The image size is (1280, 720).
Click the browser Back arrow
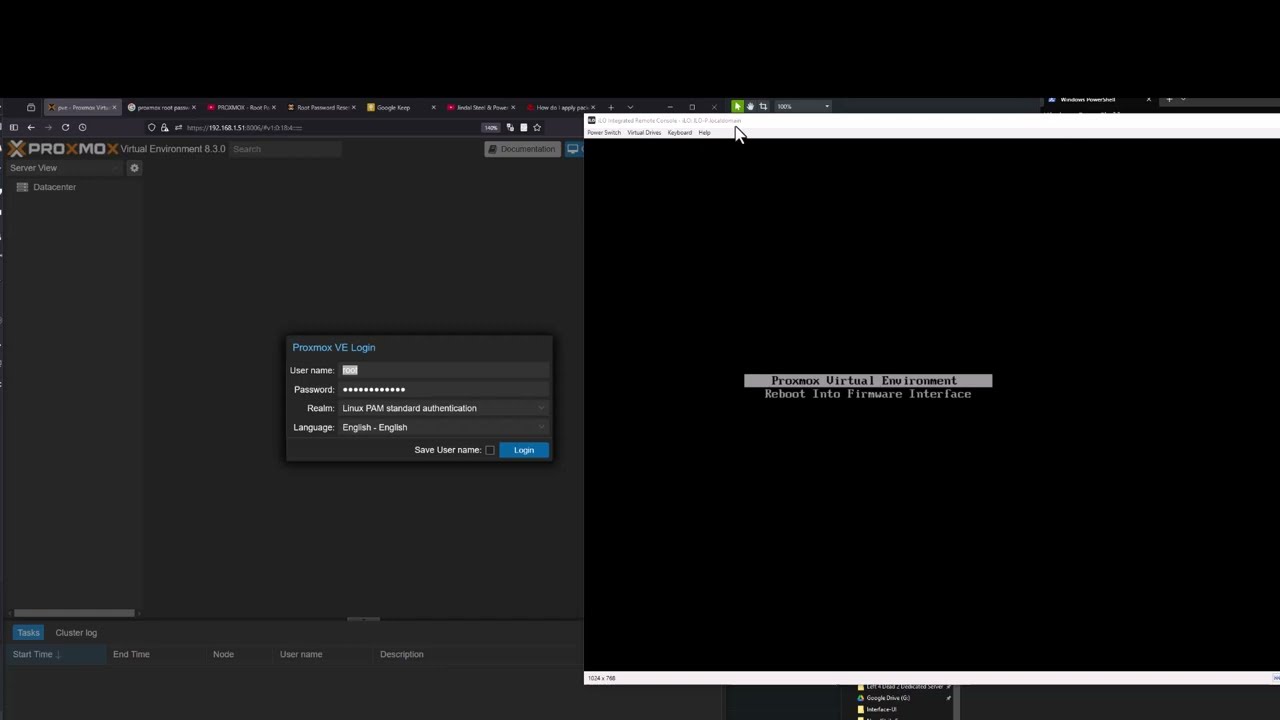[x=31, y=127]
